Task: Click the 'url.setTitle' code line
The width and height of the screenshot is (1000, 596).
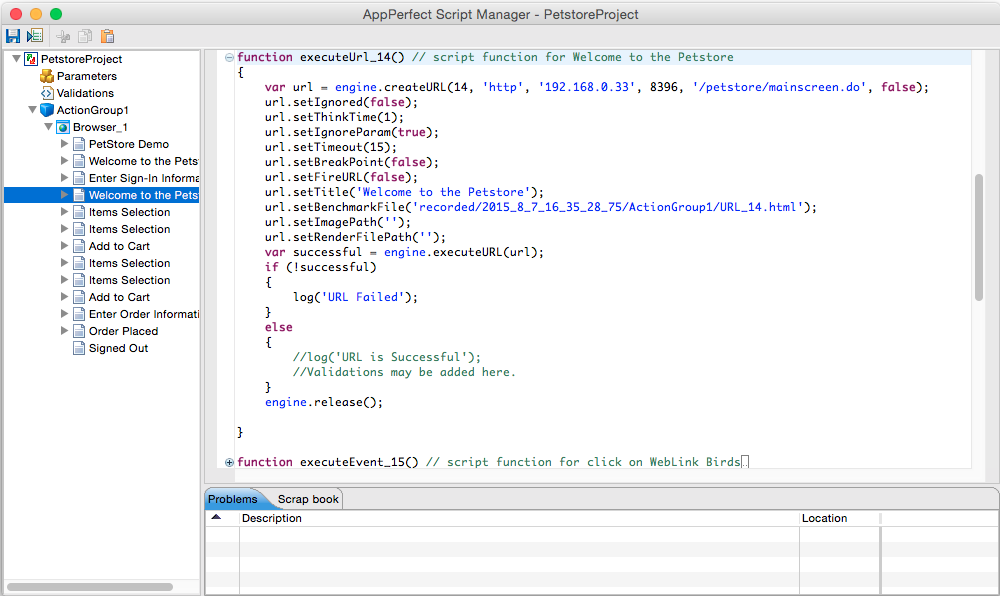Action: 404,192
